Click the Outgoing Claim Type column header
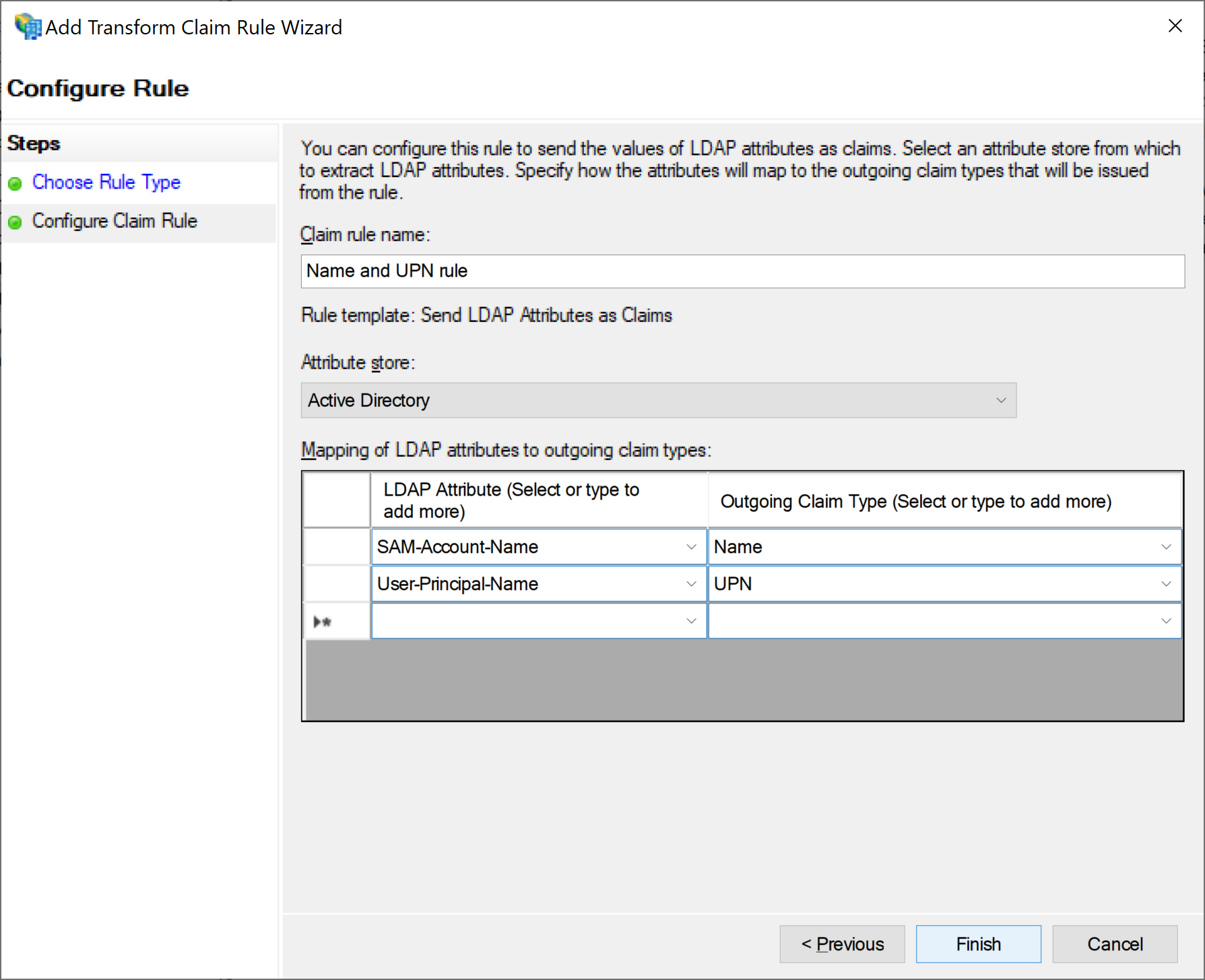The height and width of the screenshot is (980, 1205). (x=944, y=500)
